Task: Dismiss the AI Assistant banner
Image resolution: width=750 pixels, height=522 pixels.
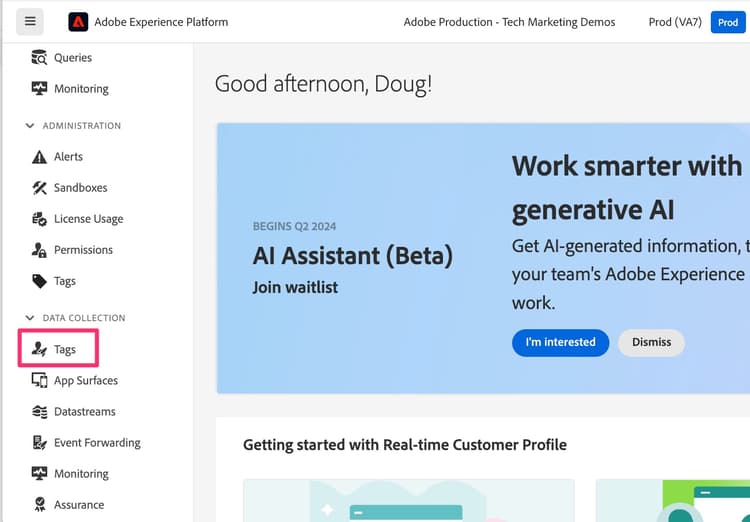Action: click(651, 342)
